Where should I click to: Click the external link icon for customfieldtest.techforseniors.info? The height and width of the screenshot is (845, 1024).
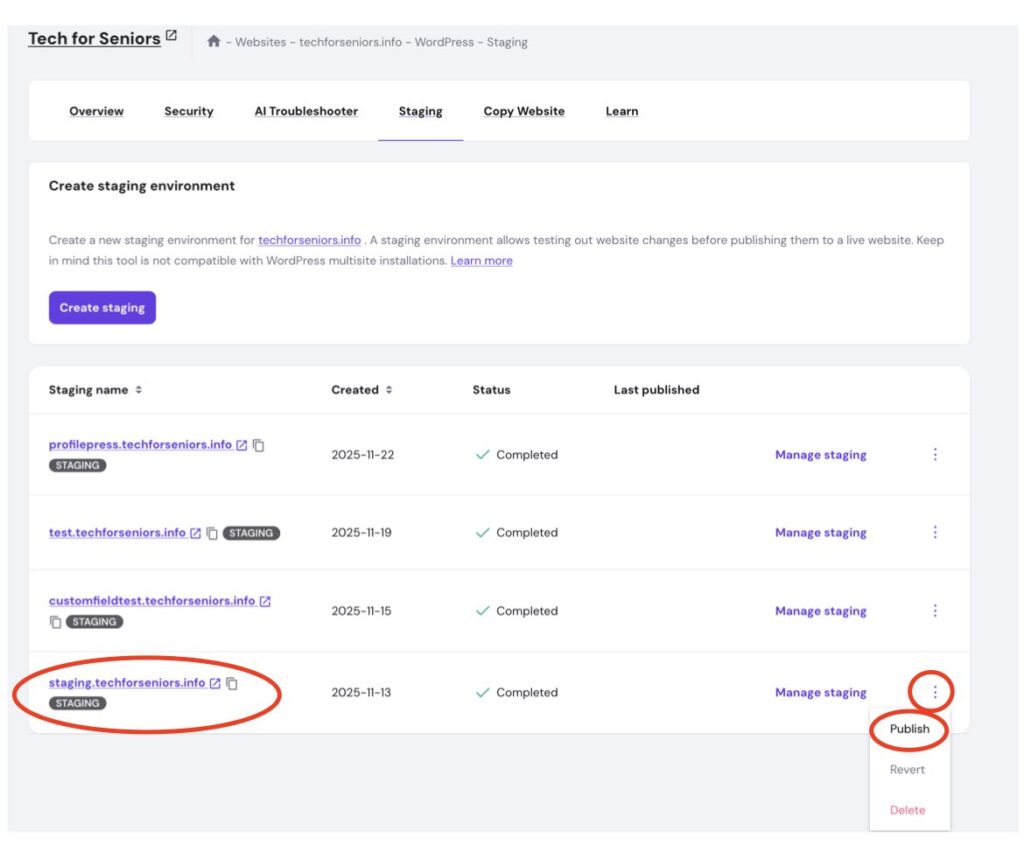[265, 602]
